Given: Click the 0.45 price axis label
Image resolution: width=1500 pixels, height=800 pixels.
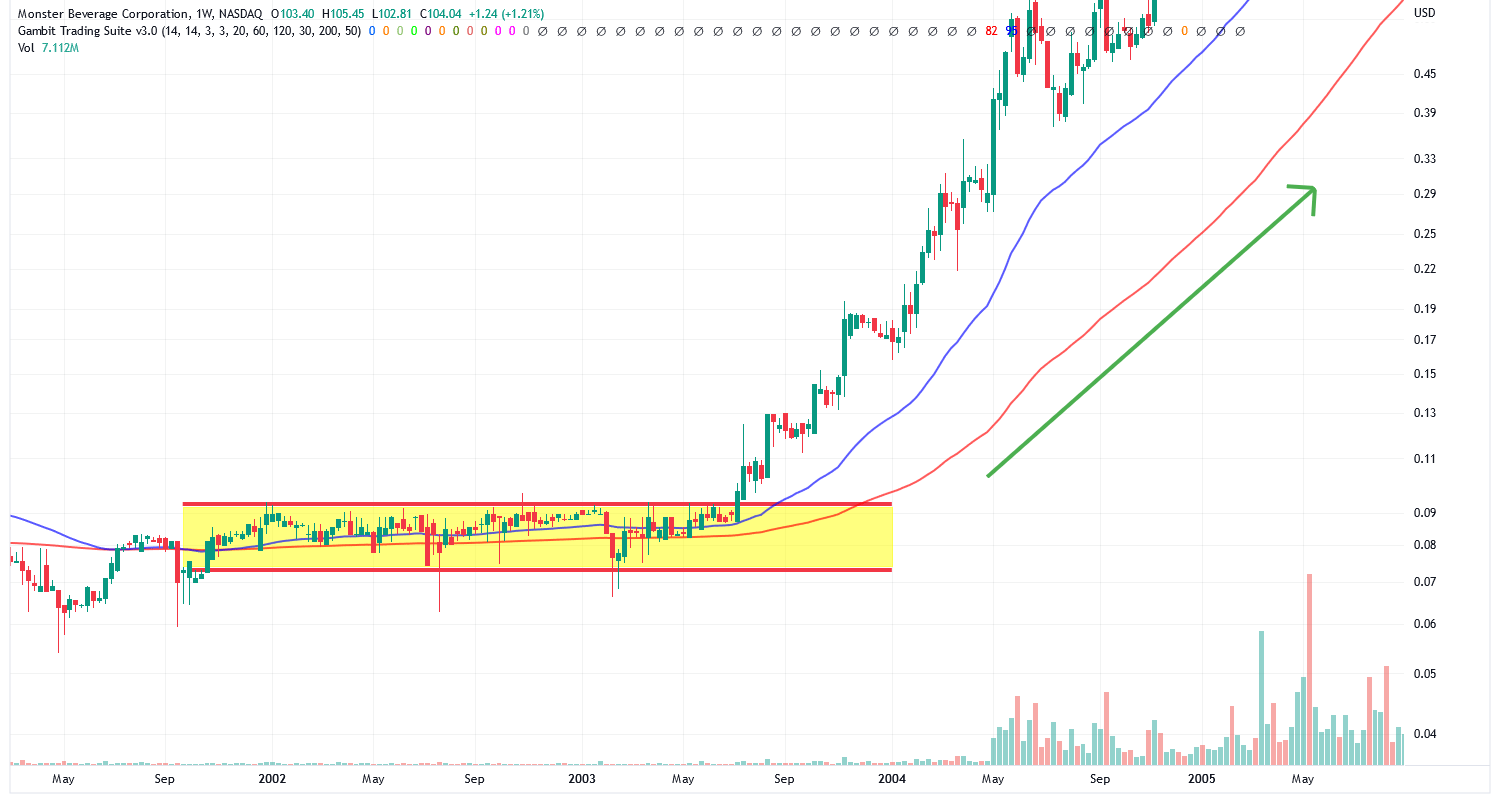Looking at the screenshot, I should click(x=1425, y=74).
